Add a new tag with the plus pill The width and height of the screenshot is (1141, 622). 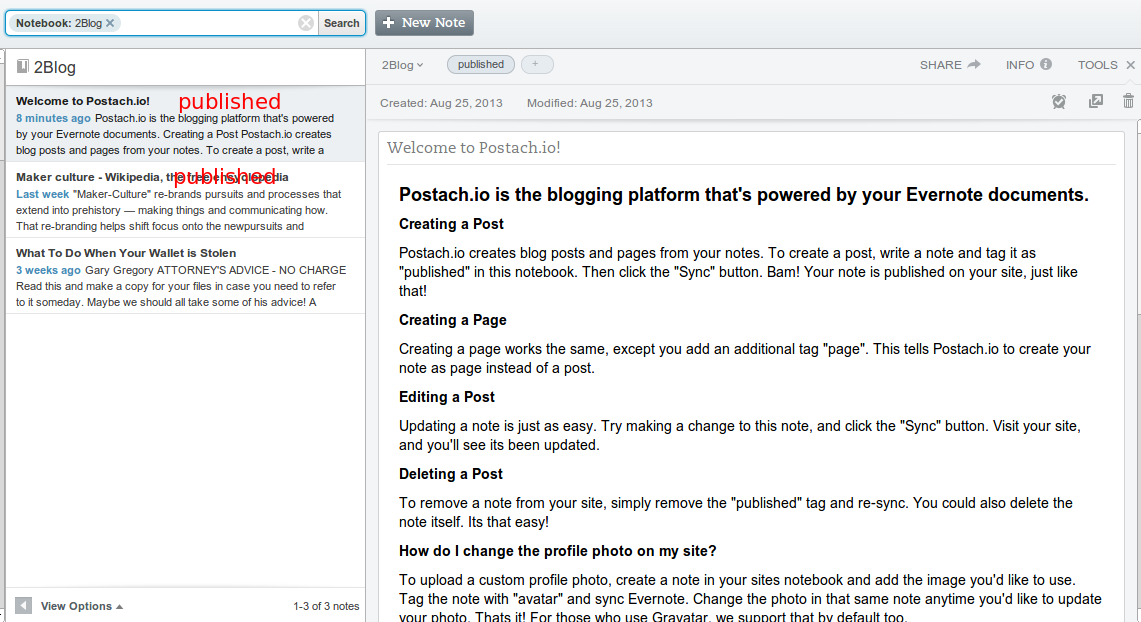point(536,65)
